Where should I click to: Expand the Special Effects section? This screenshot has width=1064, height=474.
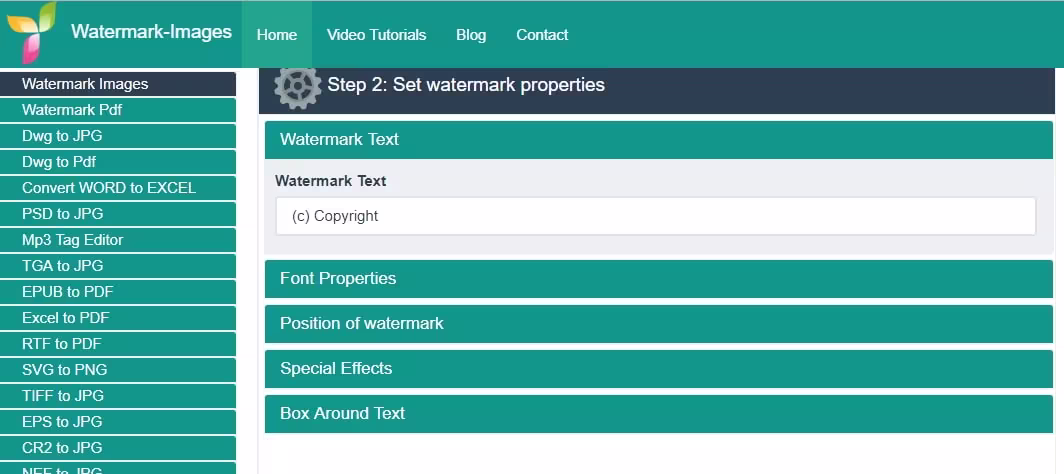pyautogui.click(x=658, y=369)
